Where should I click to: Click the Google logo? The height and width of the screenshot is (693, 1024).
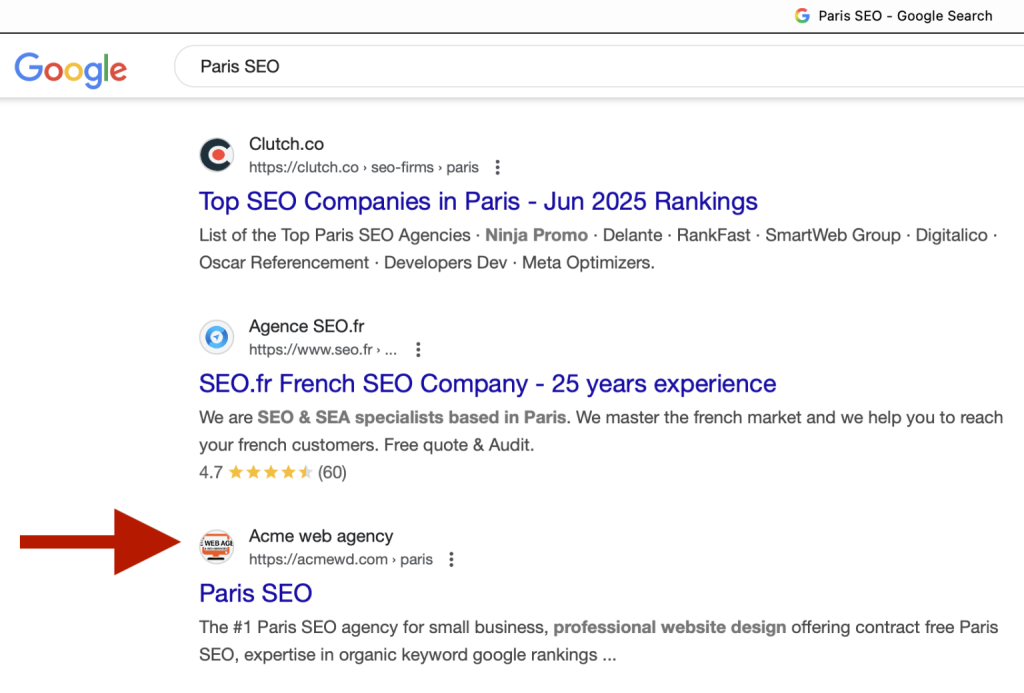pyautogui.click(x=71, y=69)
